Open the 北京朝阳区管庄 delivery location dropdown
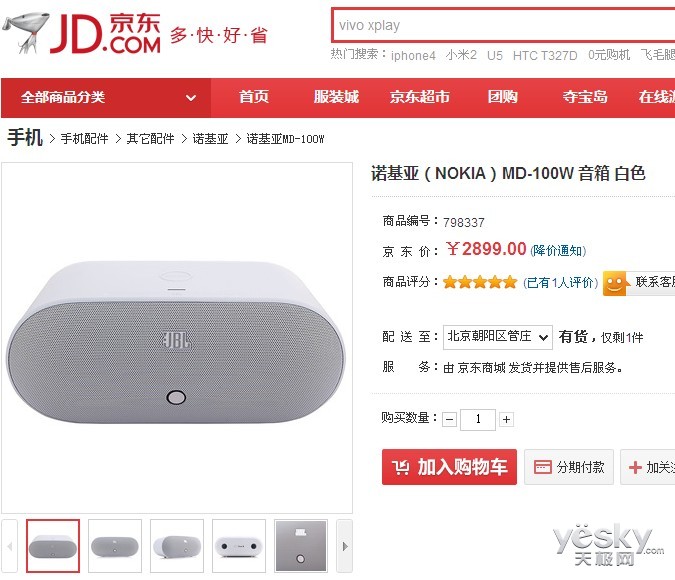 coord(498,337)
